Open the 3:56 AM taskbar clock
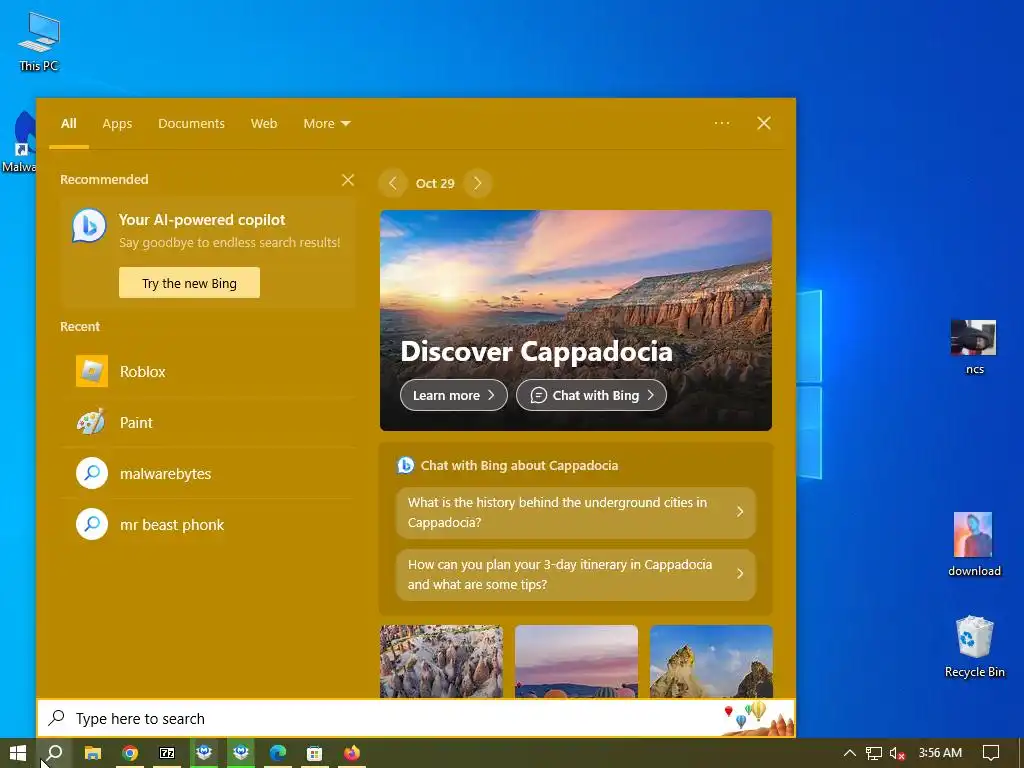The image size is (1024, 768). [x=940, y=753]
